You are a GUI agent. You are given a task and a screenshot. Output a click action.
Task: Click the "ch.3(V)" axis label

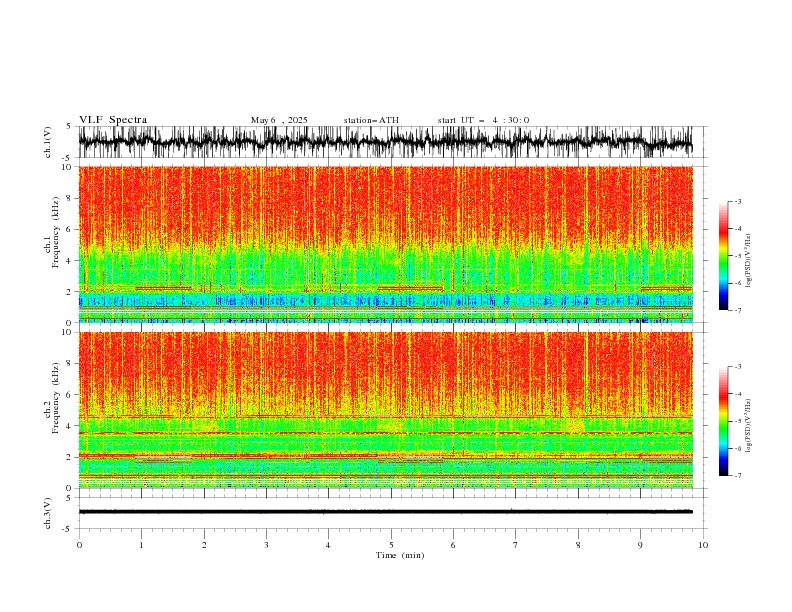pos(48,513)
